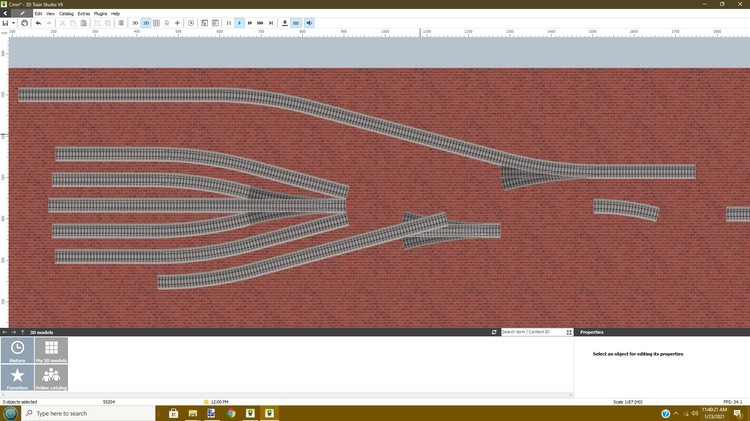
Task: Click the second window layout icon
Action: tap(215, 23)
